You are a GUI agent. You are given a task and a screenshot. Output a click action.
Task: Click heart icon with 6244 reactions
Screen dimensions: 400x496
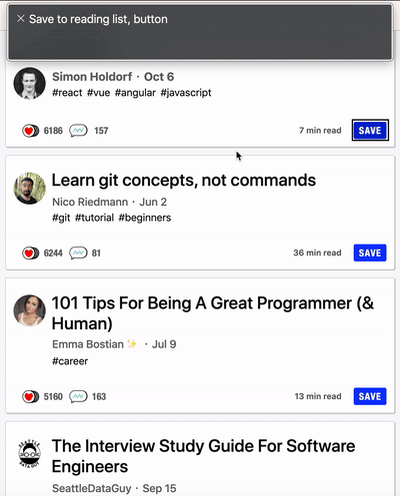tap(30, 253)
